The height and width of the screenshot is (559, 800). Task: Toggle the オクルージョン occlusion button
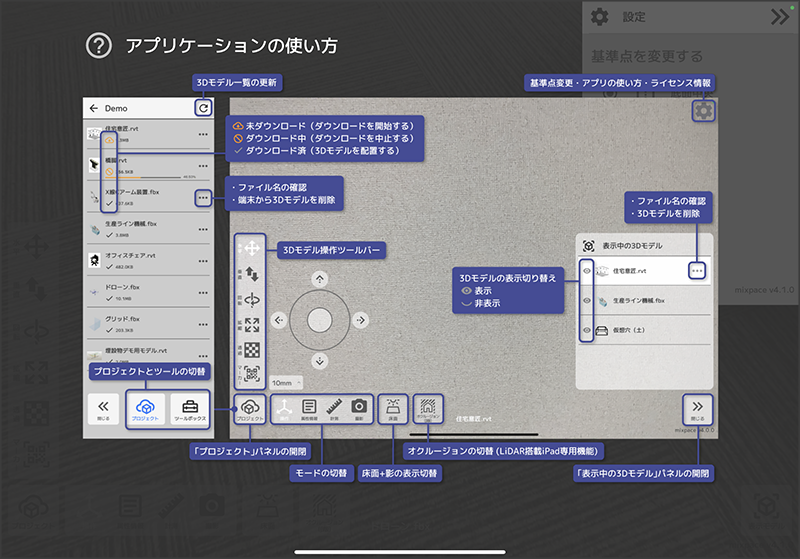click(x=427, y=408)
